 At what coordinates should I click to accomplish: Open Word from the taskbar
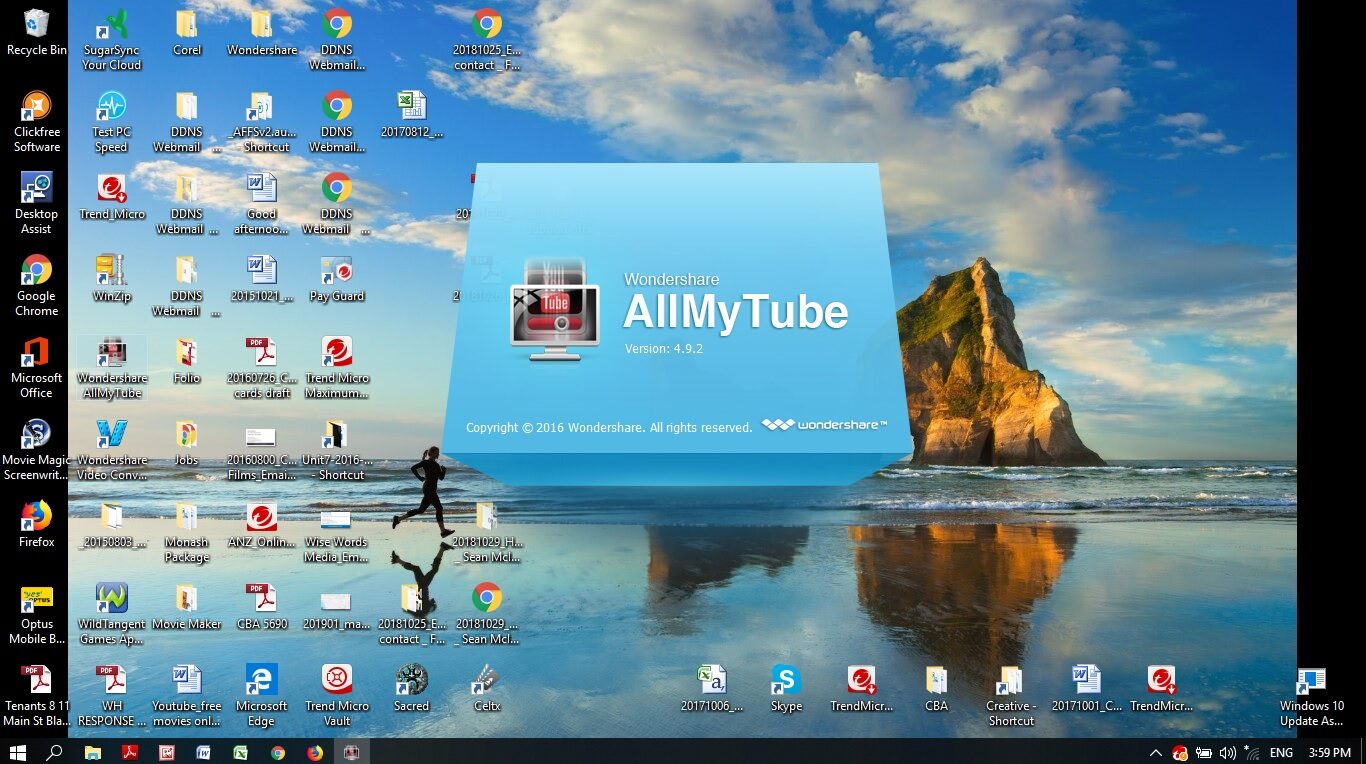tap(204, 752)
